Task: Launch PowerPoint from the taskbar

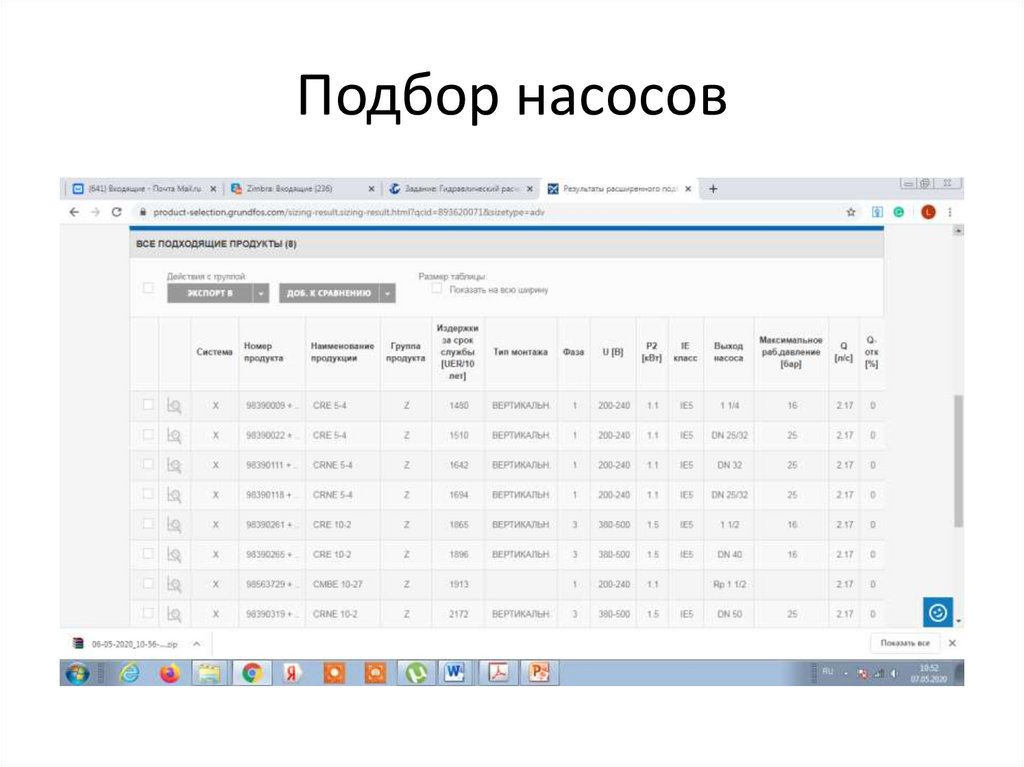Action: pyautogui.click(x=540, y=673)
